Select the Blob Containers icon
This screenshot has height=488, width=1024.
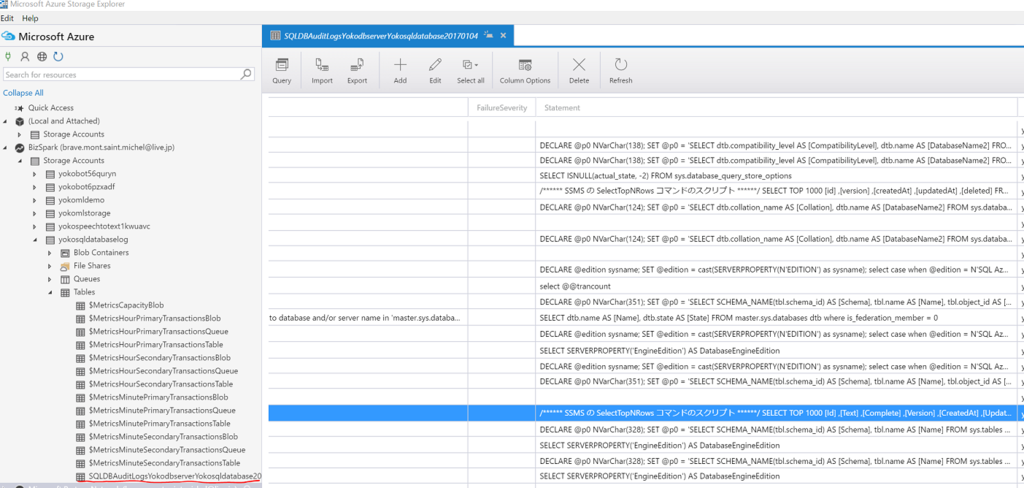click(x=65, y=253)
